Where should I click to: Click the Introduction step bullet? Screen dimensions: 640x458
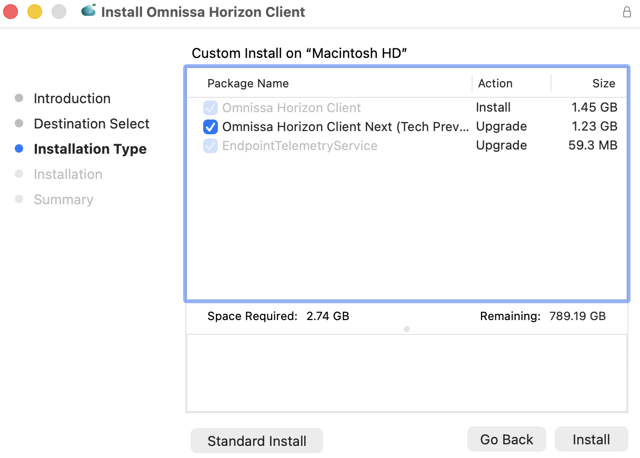tap(19, 98)
